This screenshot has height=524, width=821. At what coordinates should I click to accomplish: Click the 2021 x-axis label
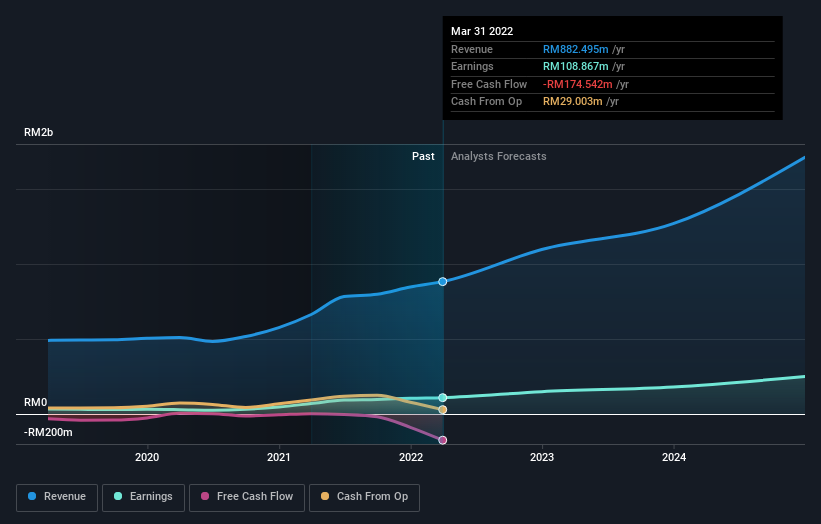coord(279,457)
